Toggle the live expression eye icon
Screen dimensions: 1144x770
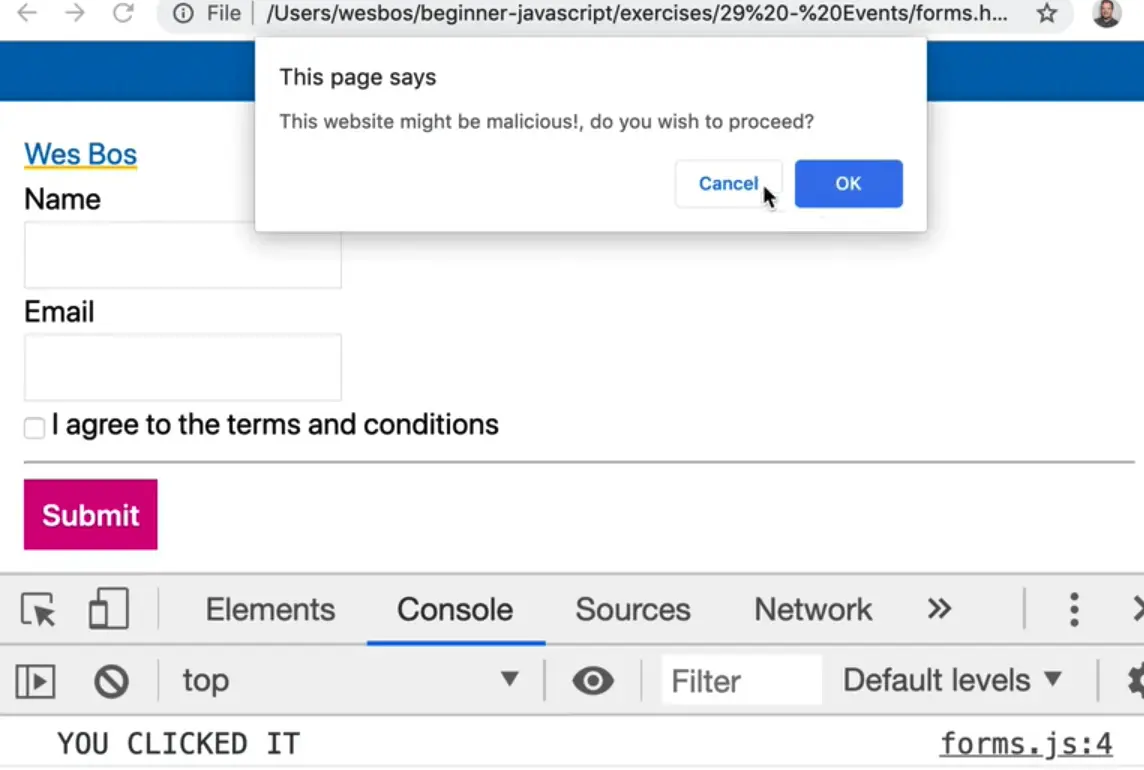593,682
